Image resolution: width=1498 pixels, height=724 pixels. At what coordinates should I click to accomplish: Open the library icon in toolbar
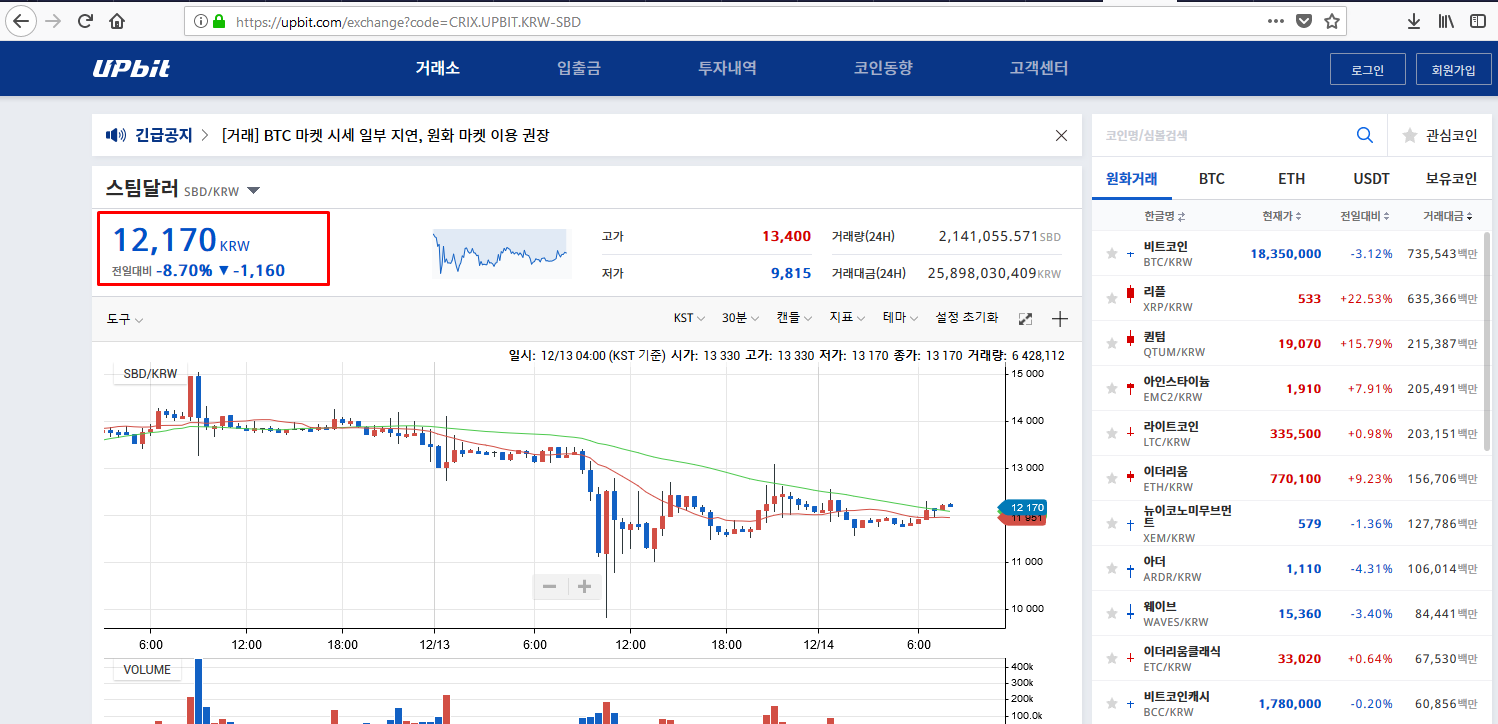pos(1446,21)
